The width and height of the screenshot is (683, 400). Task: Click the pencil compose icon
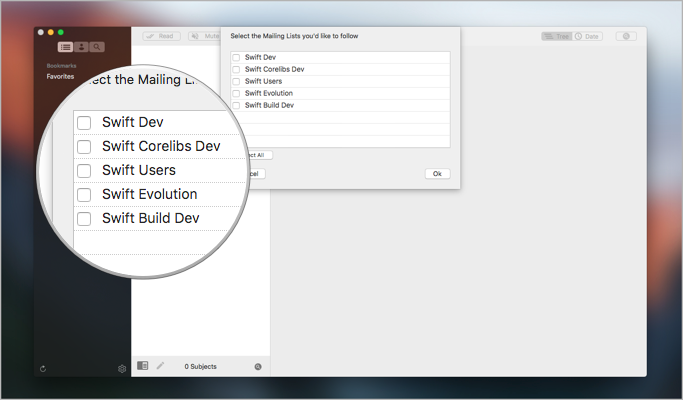click(161, 366)
